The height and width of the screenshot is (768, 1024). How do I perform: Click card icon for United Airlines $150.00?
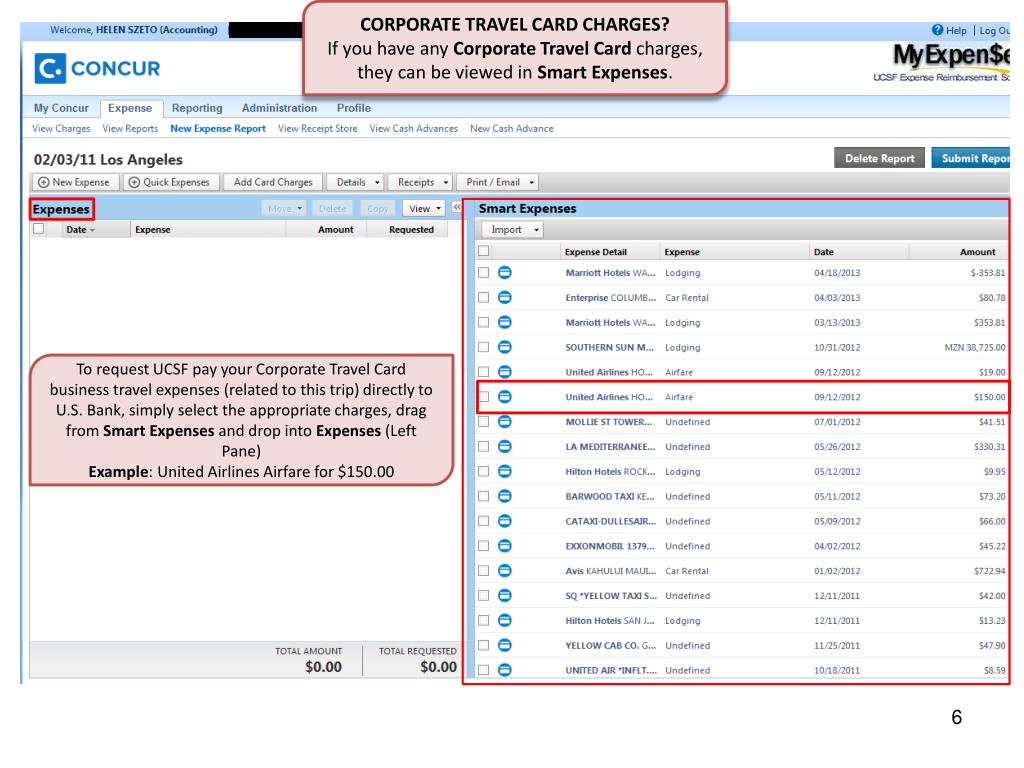(505, 397)
